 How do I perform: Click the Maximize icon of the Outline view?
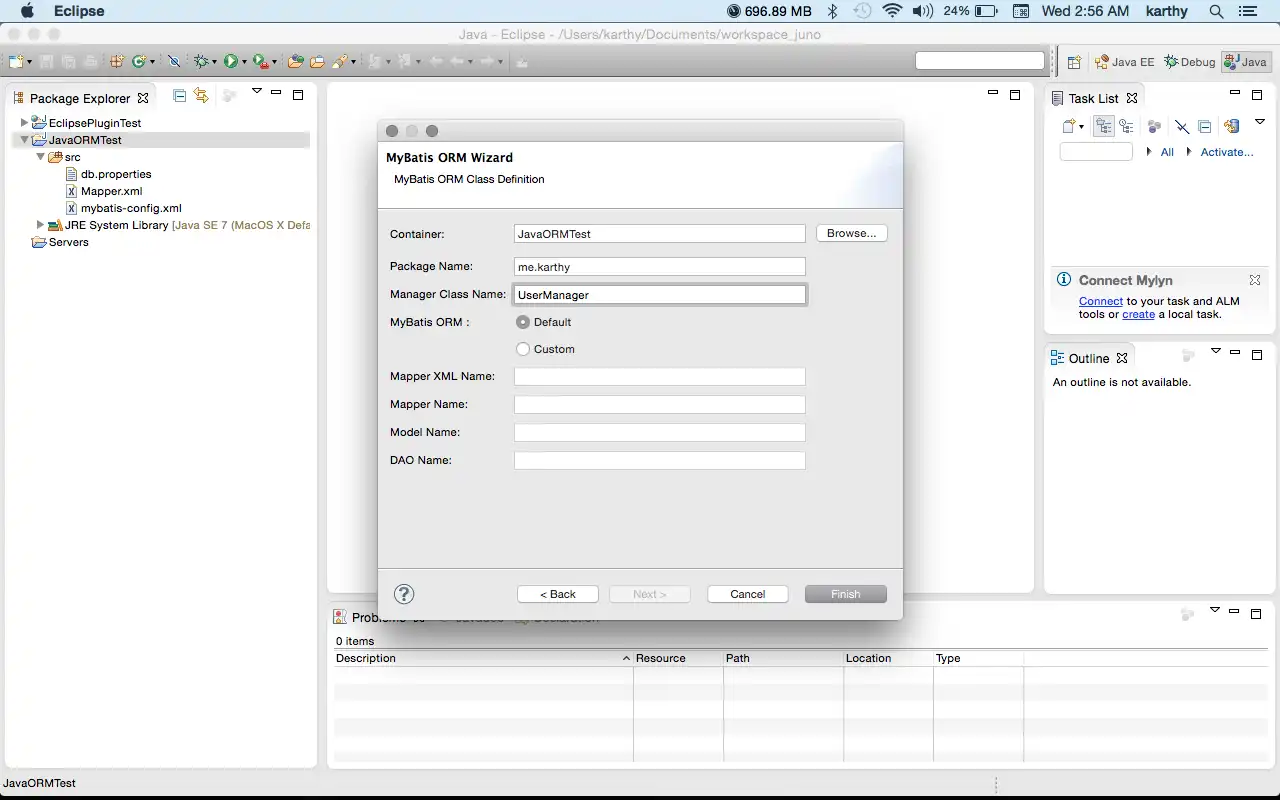pos(1257,355)
